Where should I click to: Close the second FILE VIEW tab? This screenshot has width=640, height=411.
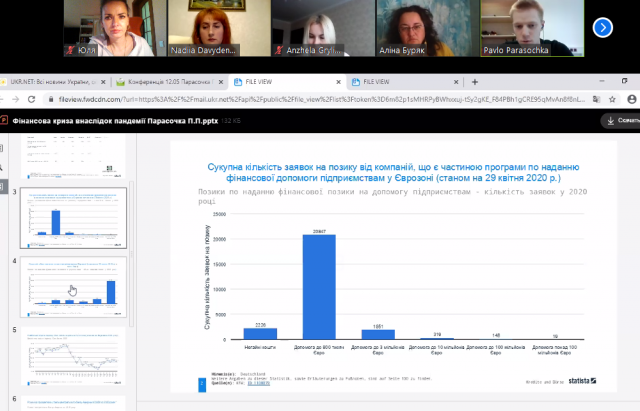tap(457, 82)
